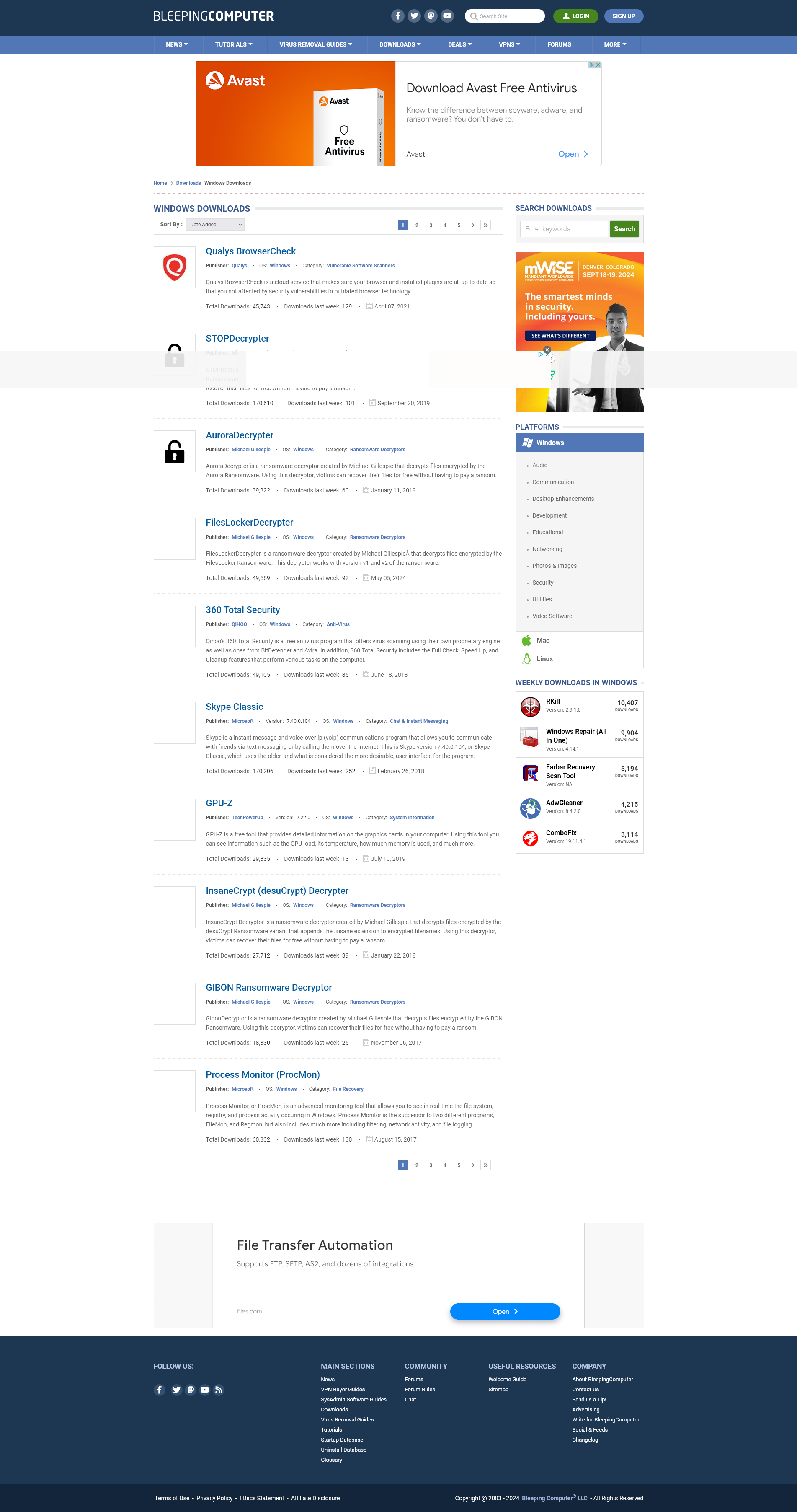
Task: Expand the Tutorials menu
Action: (233, 44)
